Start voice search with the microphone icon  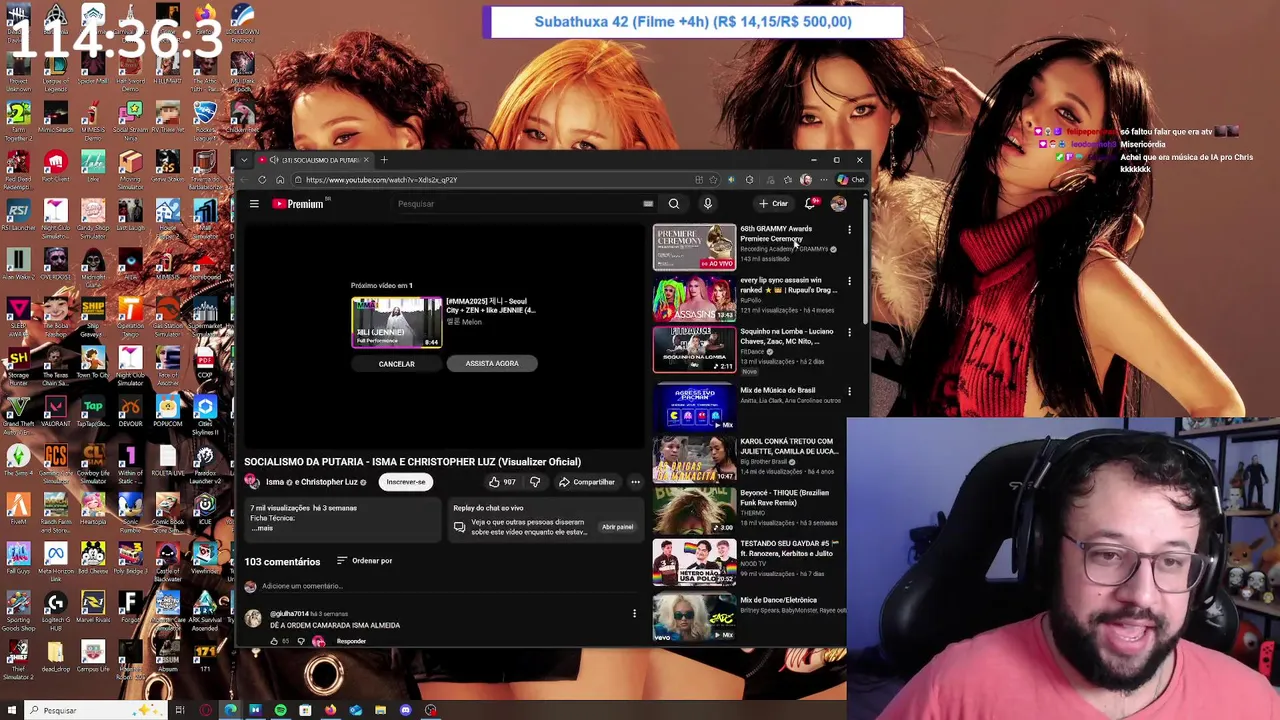click(x=707, y=204)
